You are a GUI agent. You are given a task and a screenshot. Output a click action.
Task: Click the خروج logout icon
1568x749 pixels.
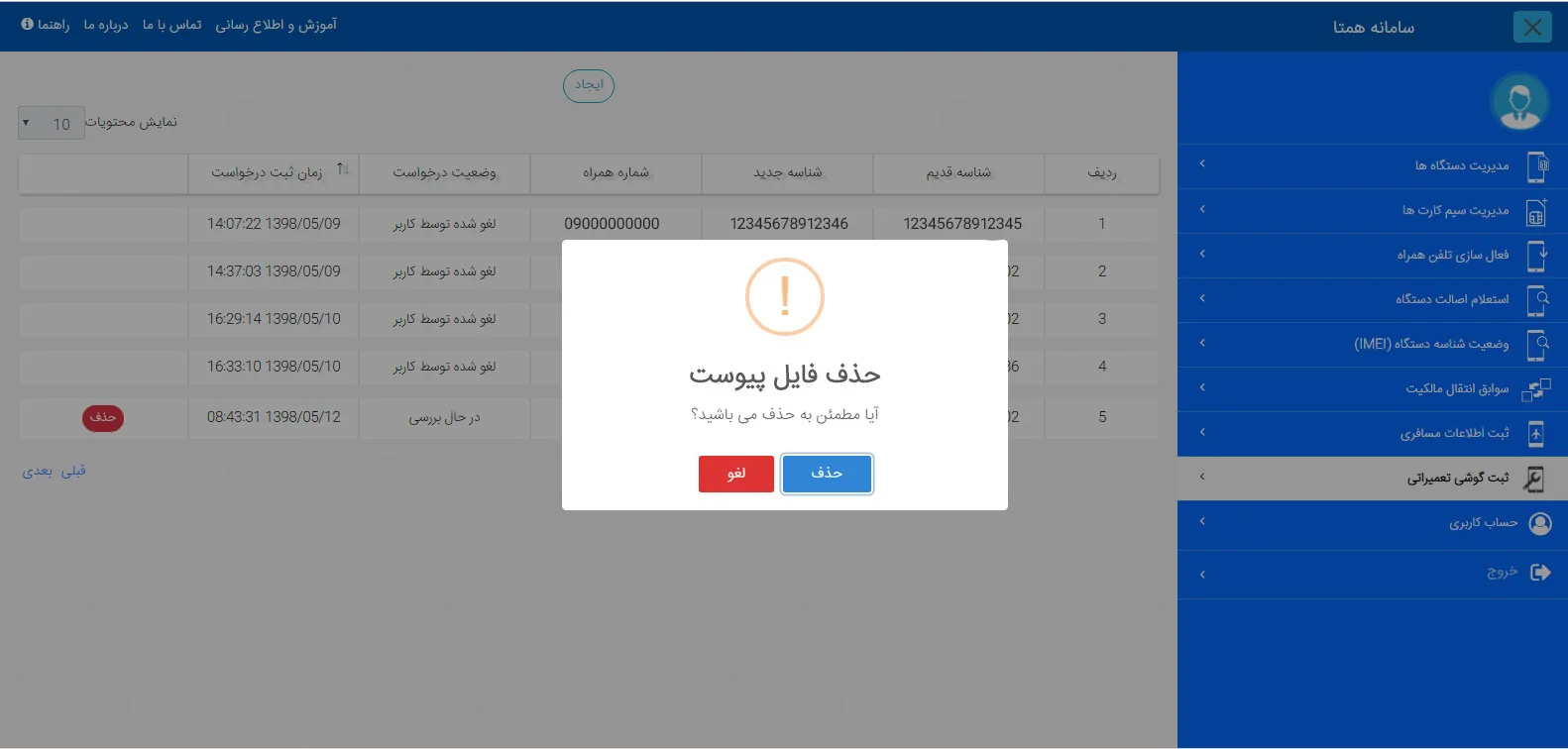[1540, 572]
